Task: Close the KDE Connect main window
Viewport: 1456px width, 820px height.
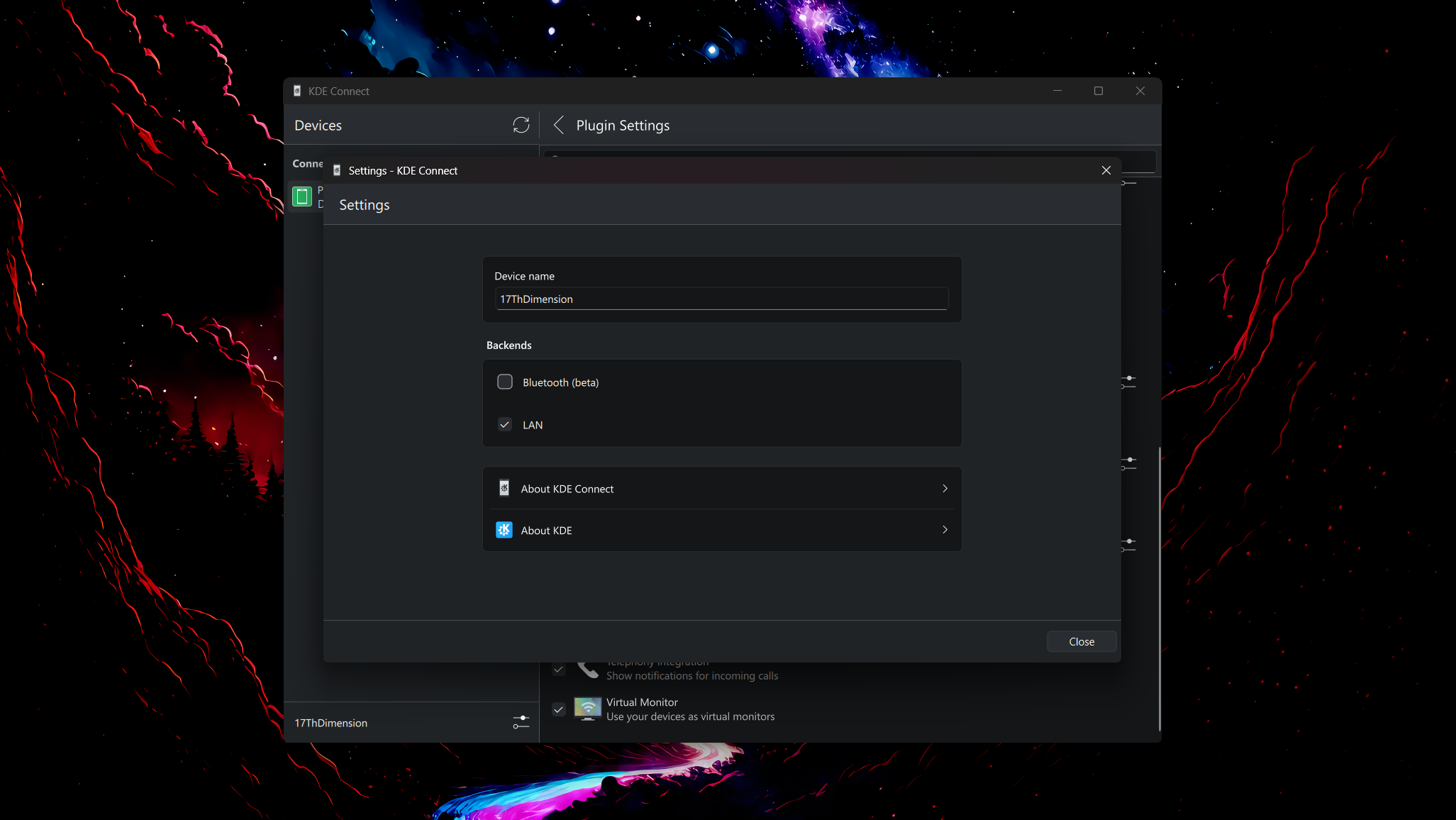Action: (1140, 91)
